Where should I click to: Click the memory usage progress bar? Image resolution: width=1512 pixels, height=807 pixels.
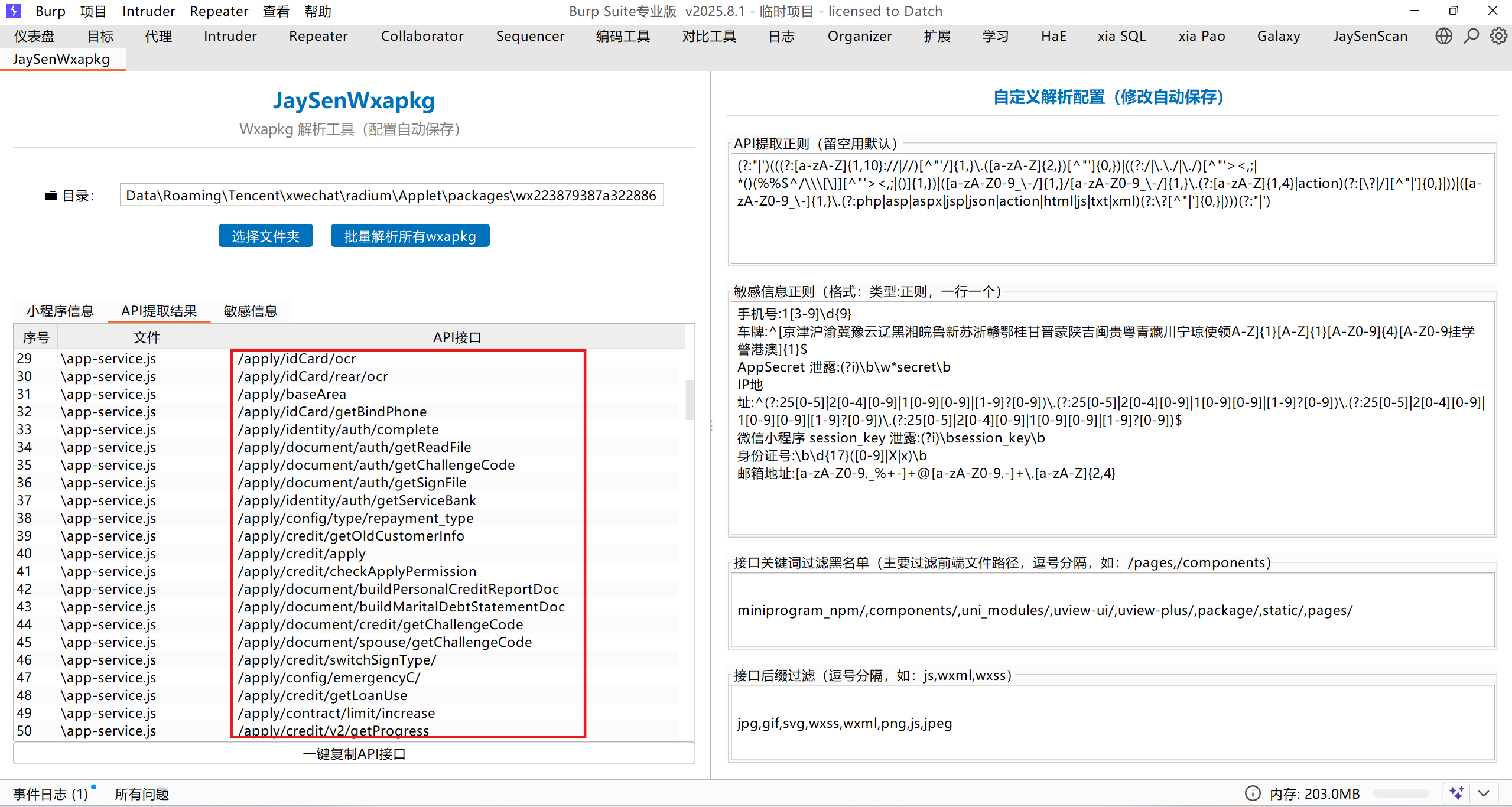1401,793
